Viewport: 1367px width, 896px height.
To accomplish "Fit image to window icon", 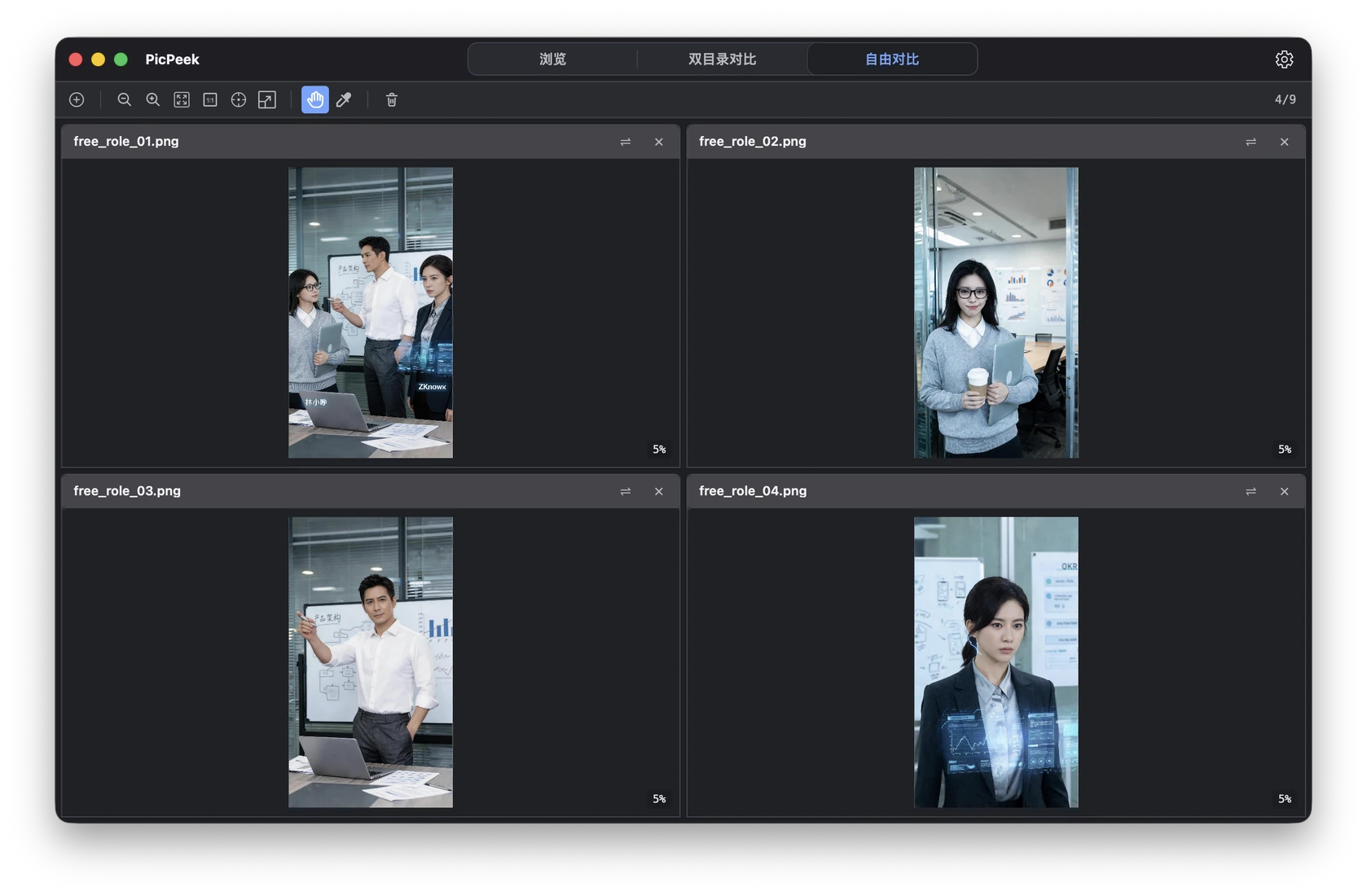I will [182, 99].
